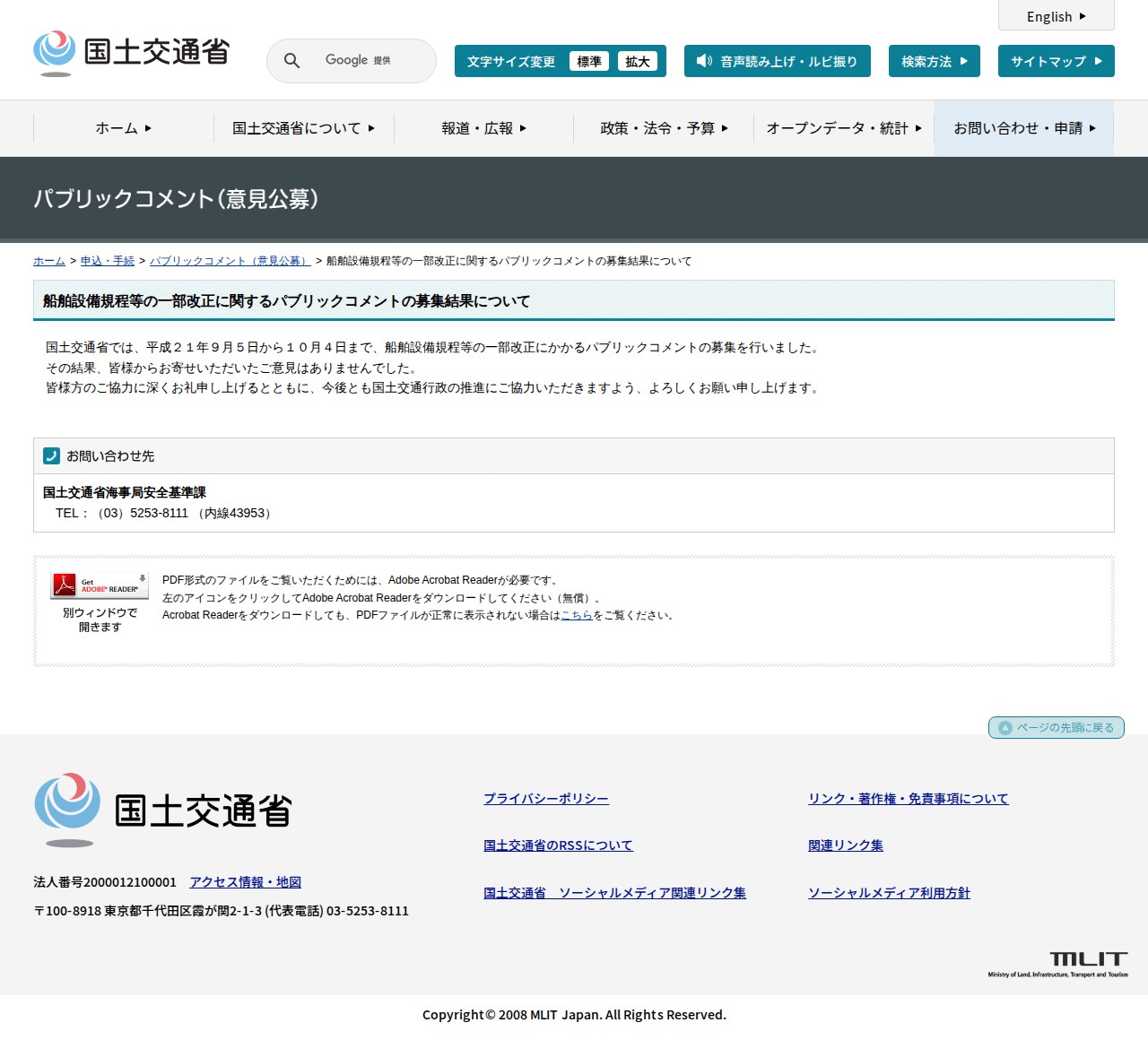
Task: Open the English language page
Action: [x=1056, y=16]
